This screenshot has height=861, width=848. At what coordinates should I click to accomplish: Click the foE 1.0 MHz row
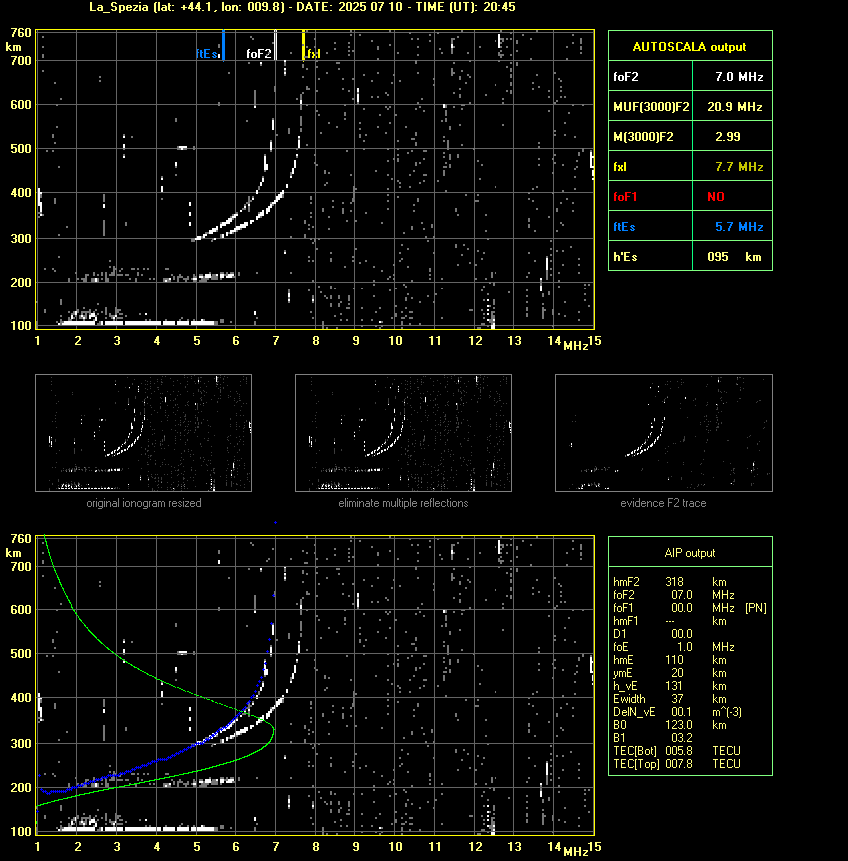point(674,647)
